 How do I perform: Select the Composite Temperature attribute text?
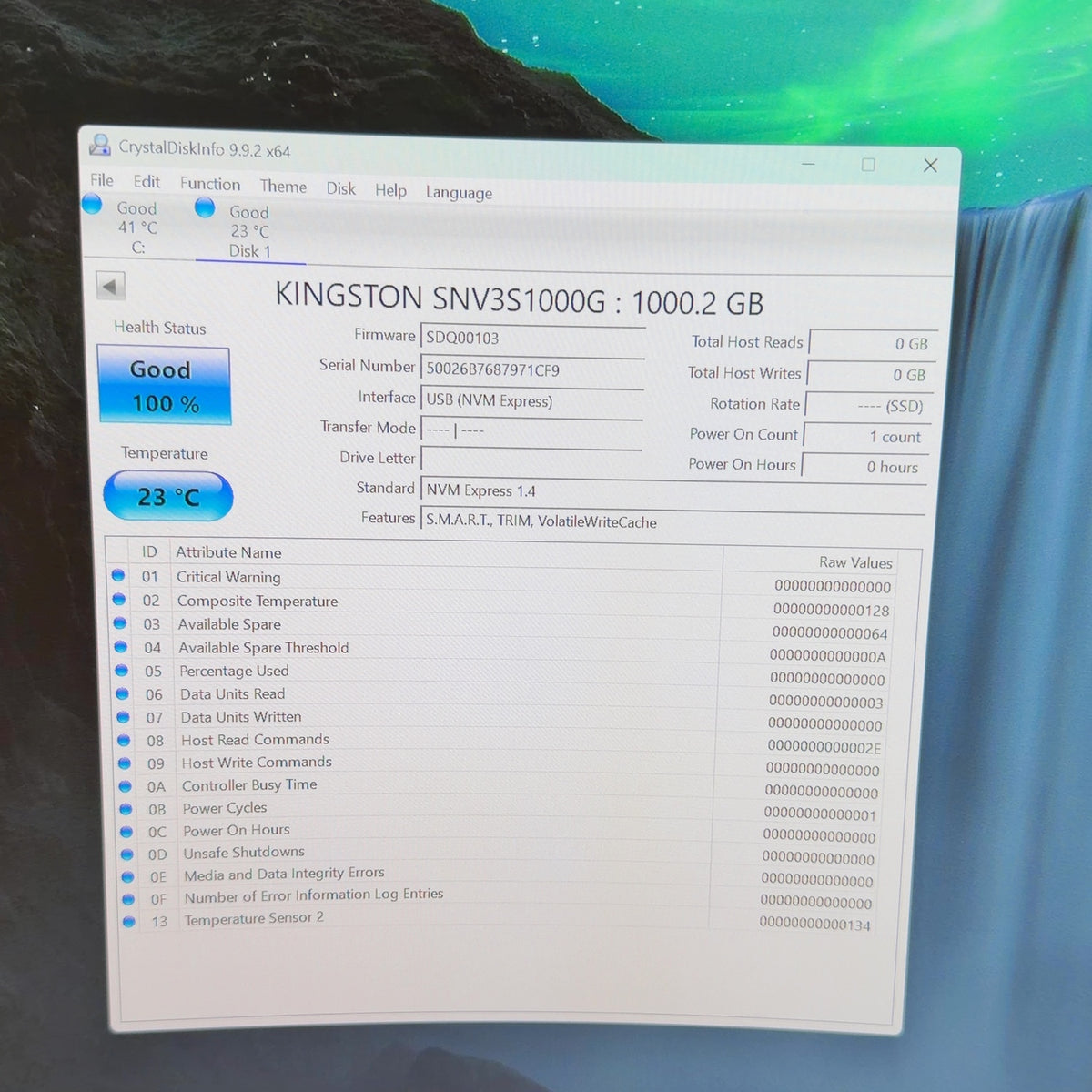point(258,601)
